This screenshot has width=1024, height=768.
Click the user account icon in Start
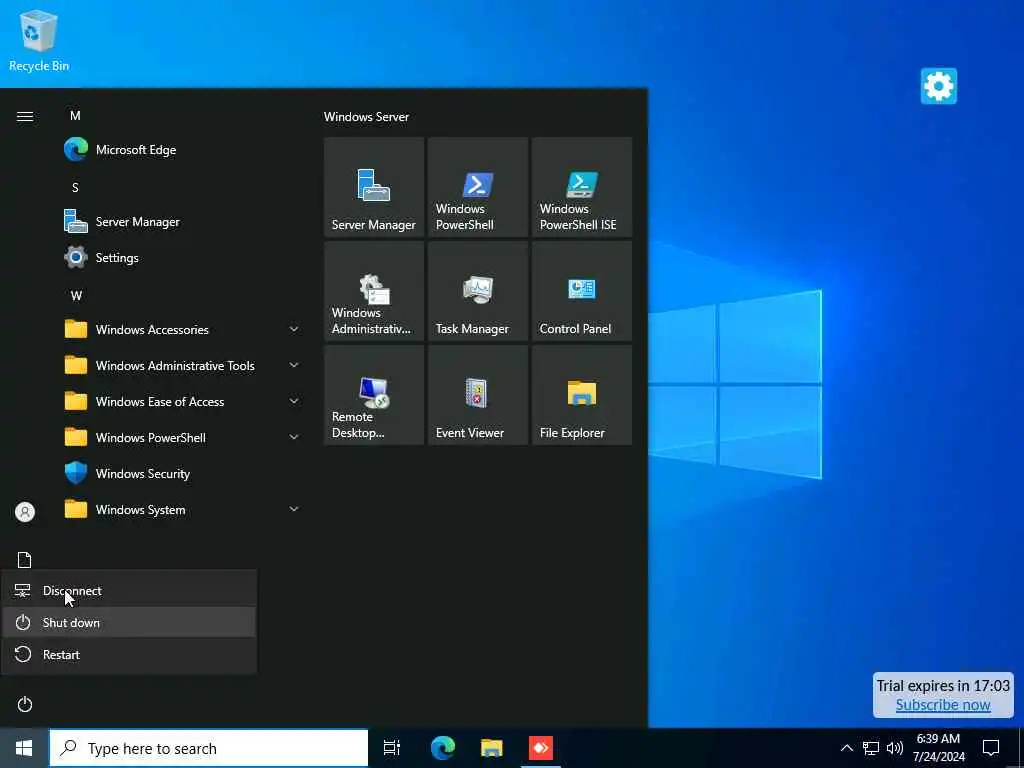point(25,511)
